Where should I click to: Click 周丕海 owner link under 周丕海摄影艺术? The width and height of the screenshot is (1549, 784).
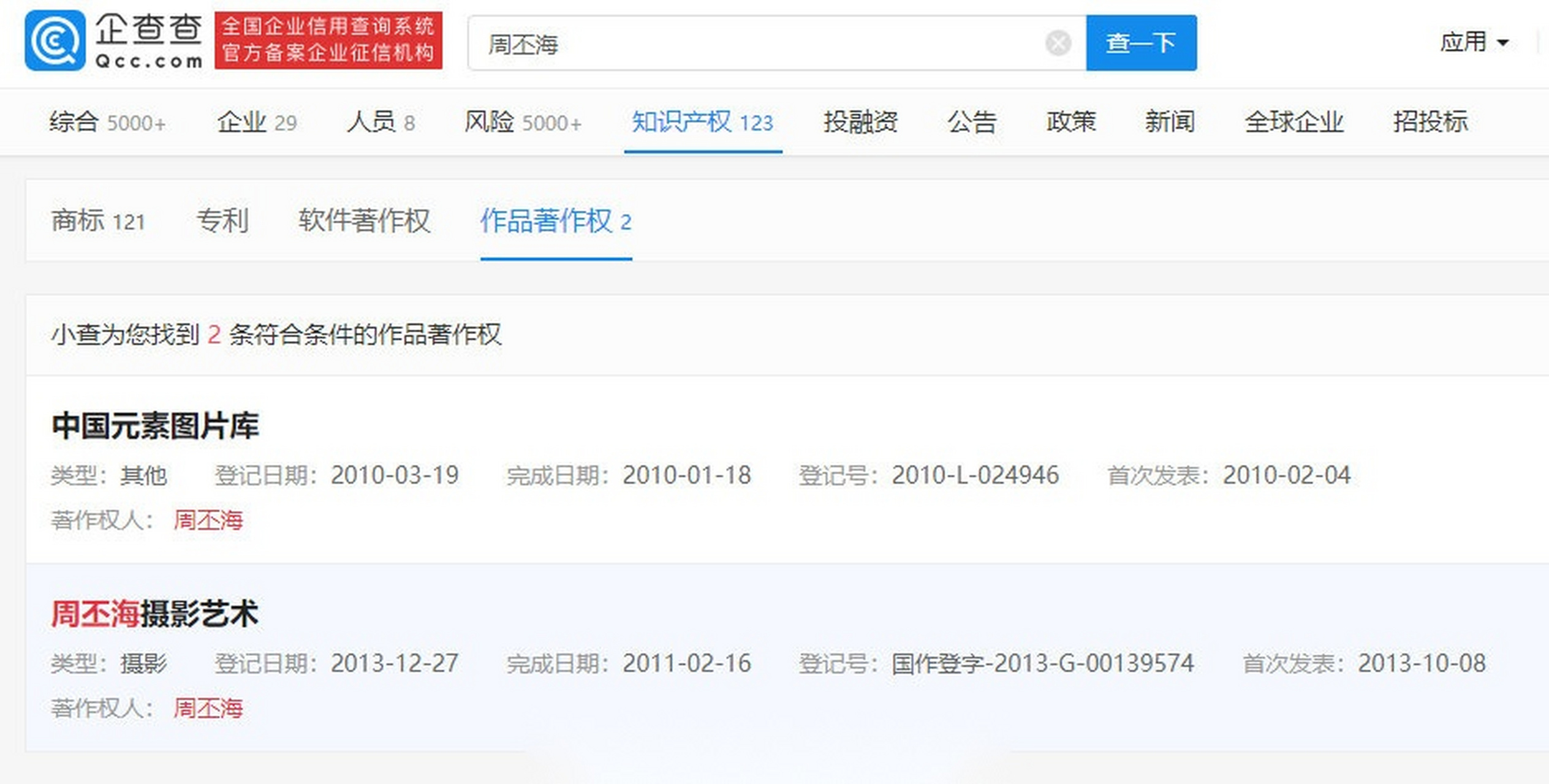(x=208, y=709)
